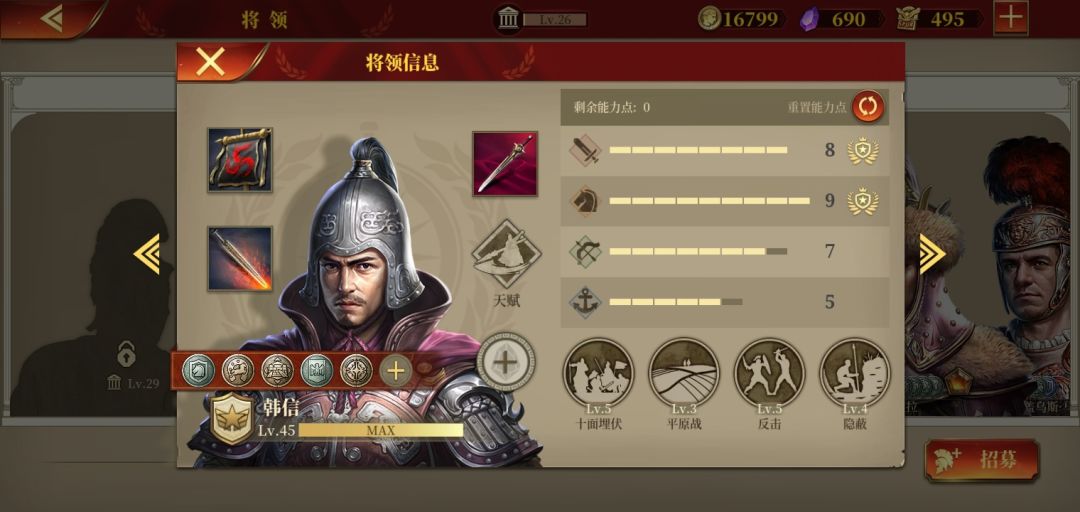Go to the previous general with left chevron
The image size is (1080, 512).
tap(147, 254)
